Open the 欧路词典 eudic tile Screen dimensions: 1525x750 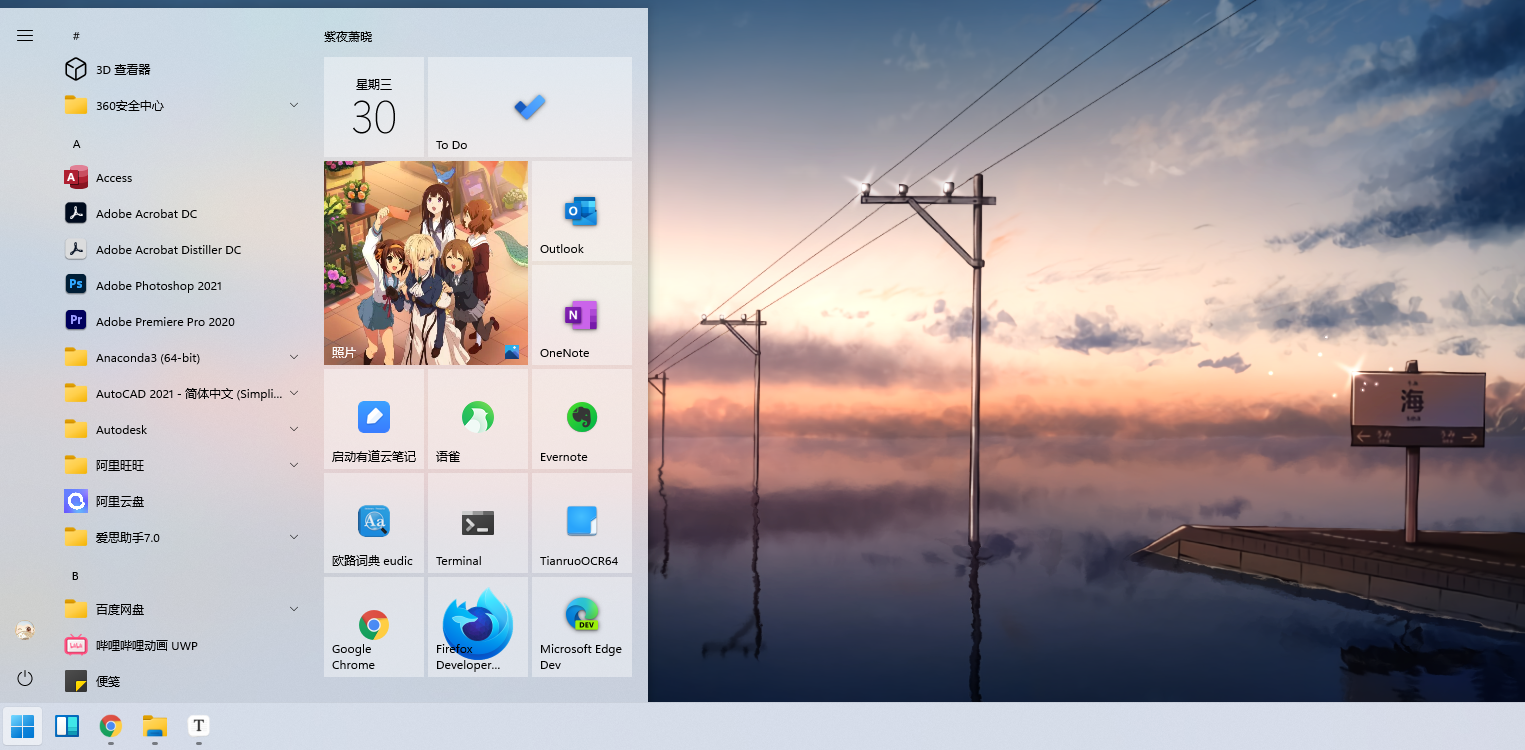(374, 523)
